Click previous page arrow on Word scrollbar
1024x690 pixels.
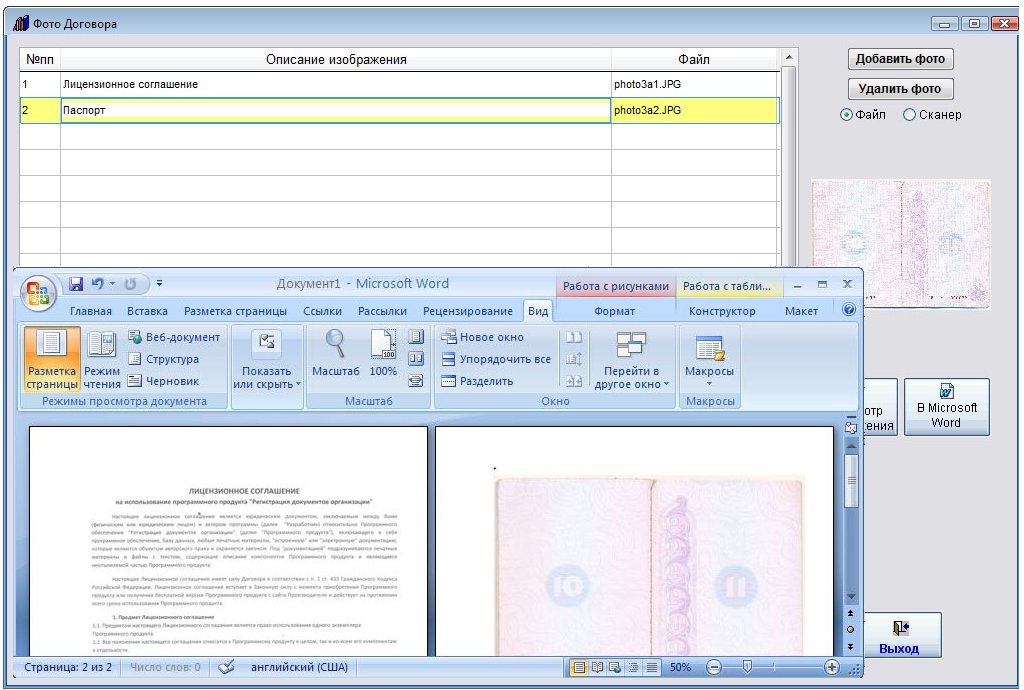point(850,614)
